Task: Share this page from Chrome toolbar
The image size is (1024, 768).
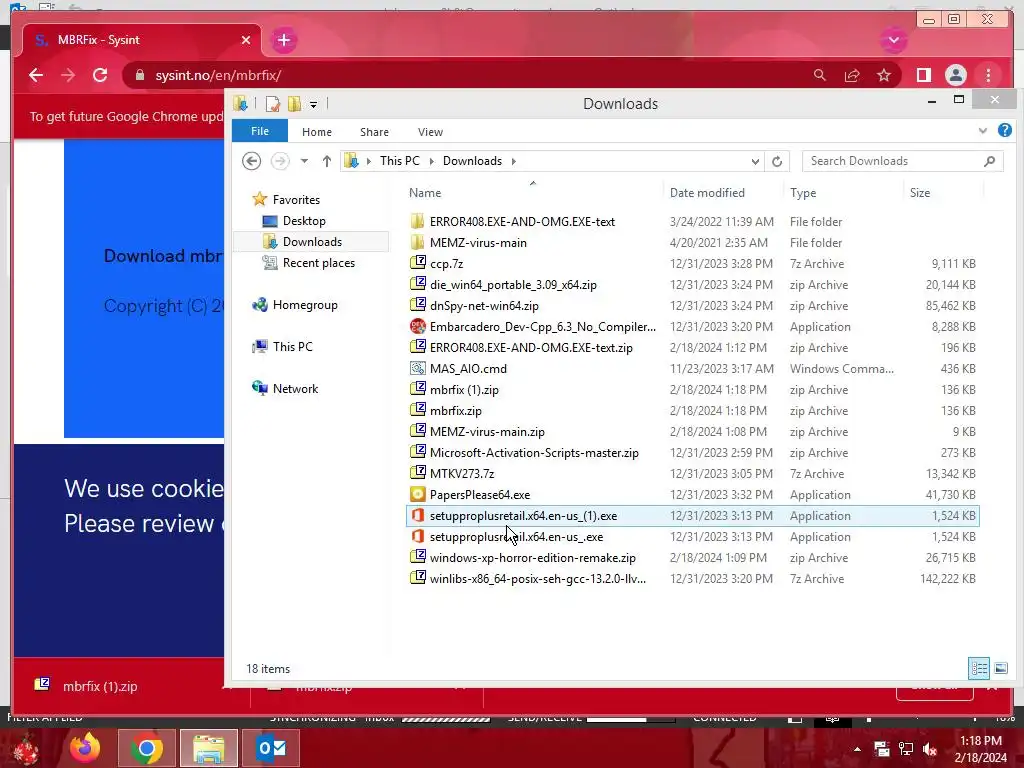Action: [852, 75]
